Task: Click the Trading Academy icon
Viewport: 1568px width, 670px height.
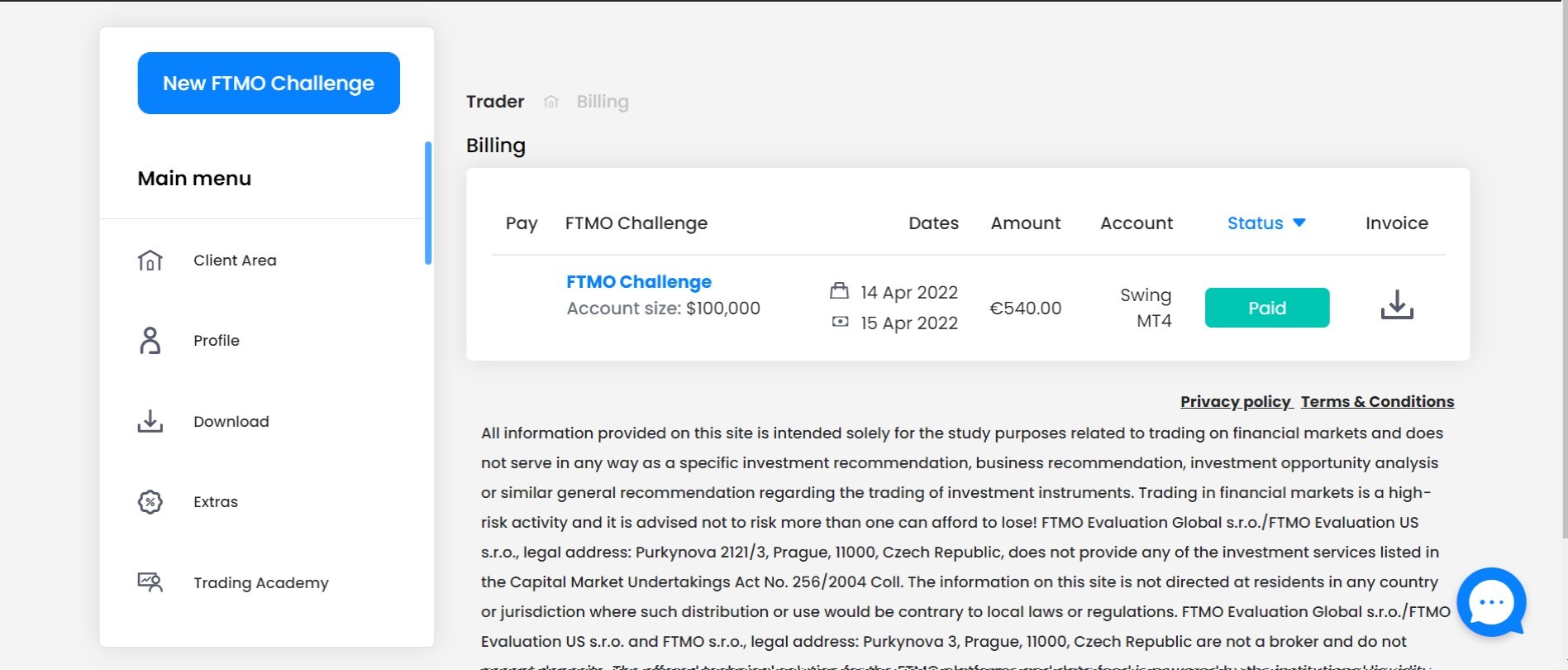Action: pos(150,582)
